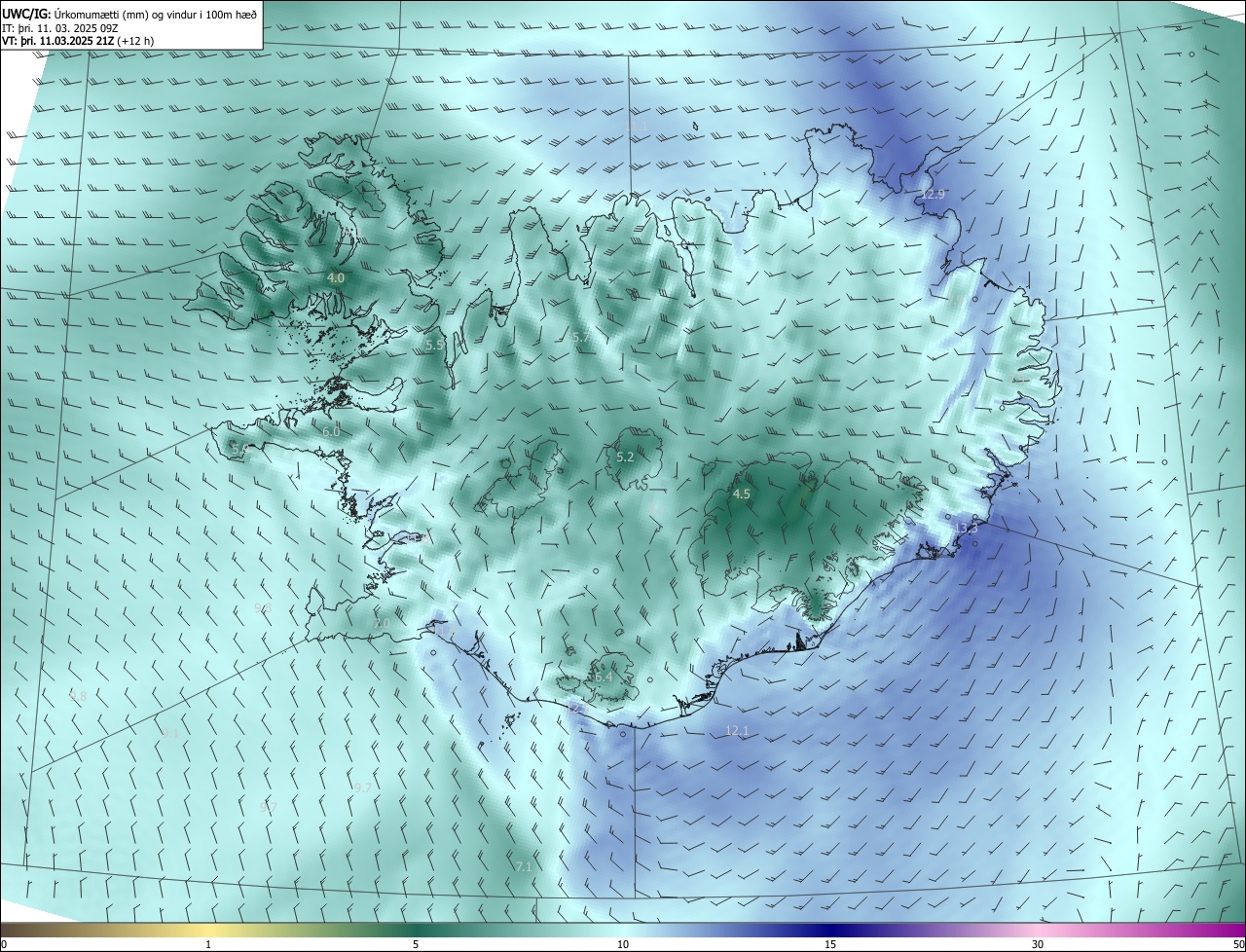Click the 50 tick on the color scale
The width and height of the screenshot is (1246, 952).
click(x=1238, y=944)
